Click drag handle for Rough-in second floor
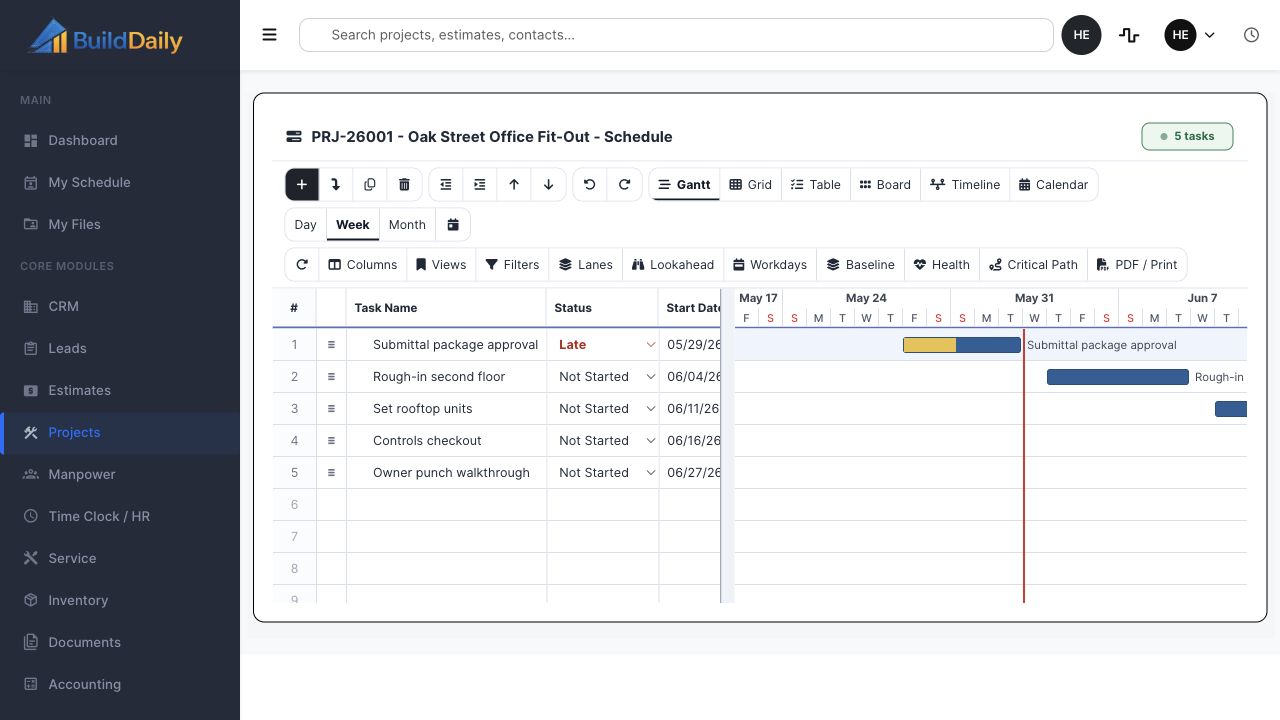1280x720 pixels. click(x=331, y=377)
